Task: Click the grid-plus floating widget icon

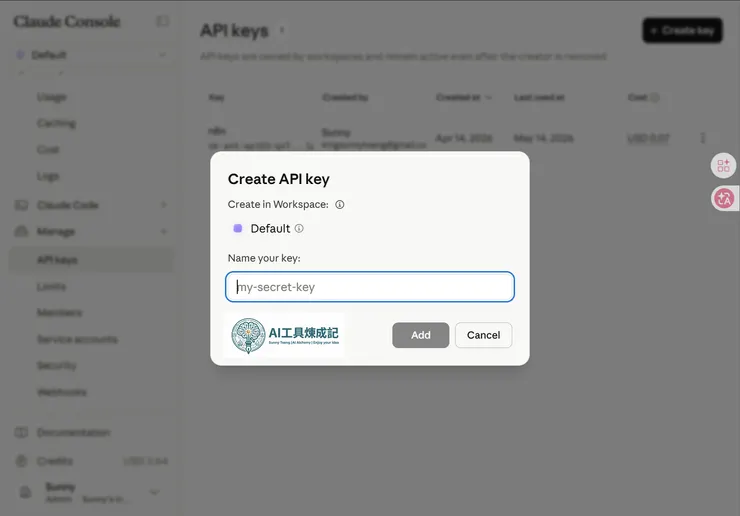Action: [x=723, y=166]
